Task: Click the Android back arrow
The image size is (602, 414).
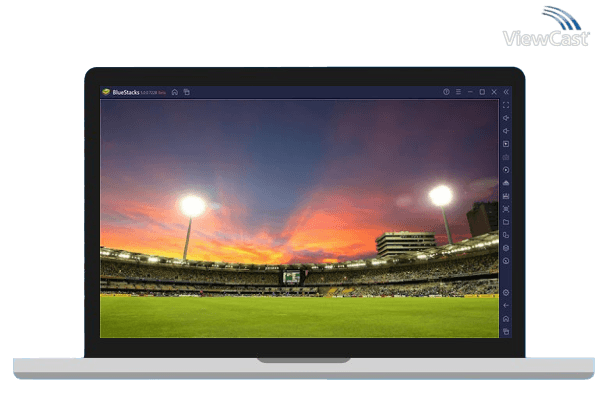Action: 506,306
